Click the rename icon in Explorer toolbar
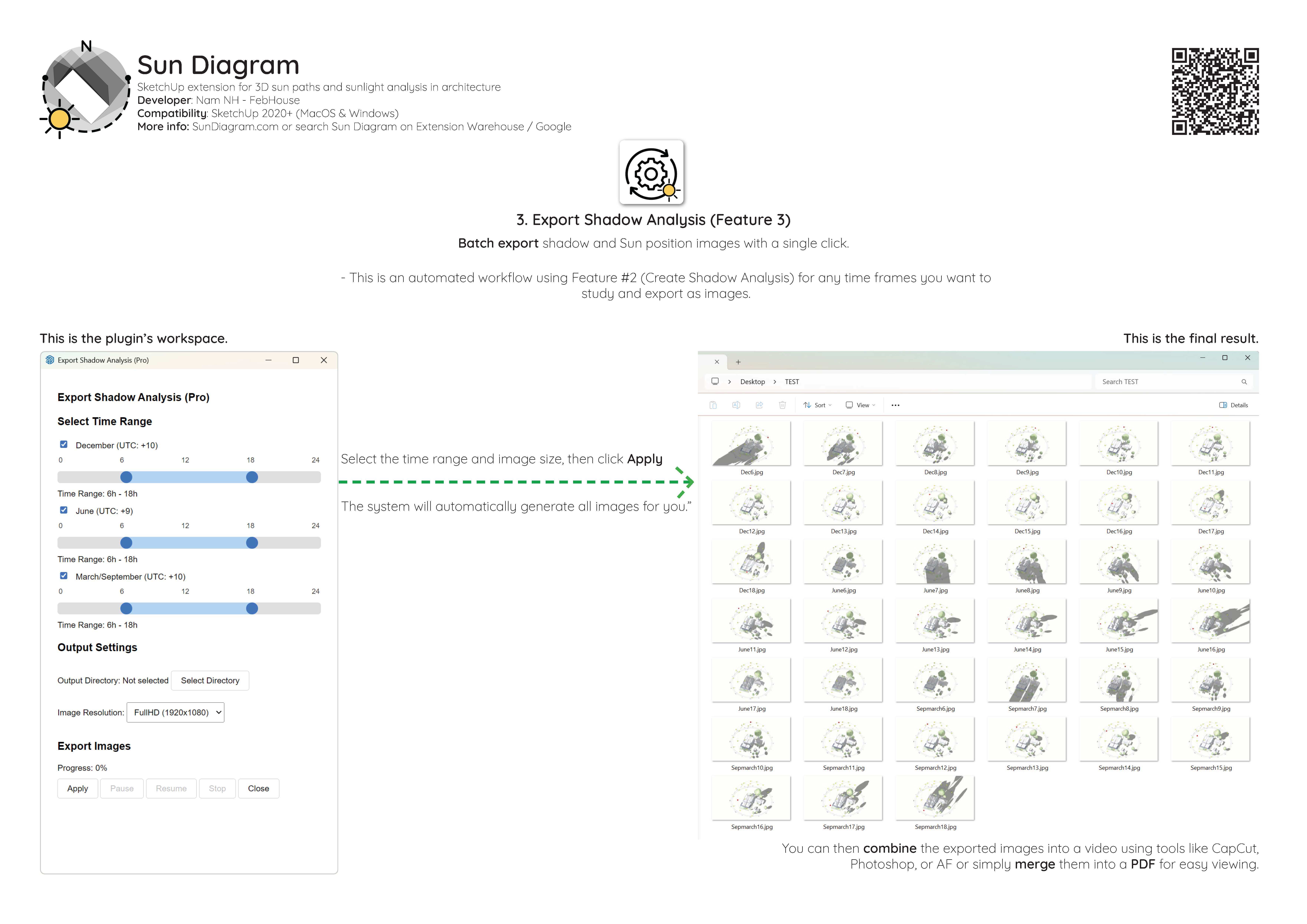This screenshot has width=1307, height=924. click(736, 405)
